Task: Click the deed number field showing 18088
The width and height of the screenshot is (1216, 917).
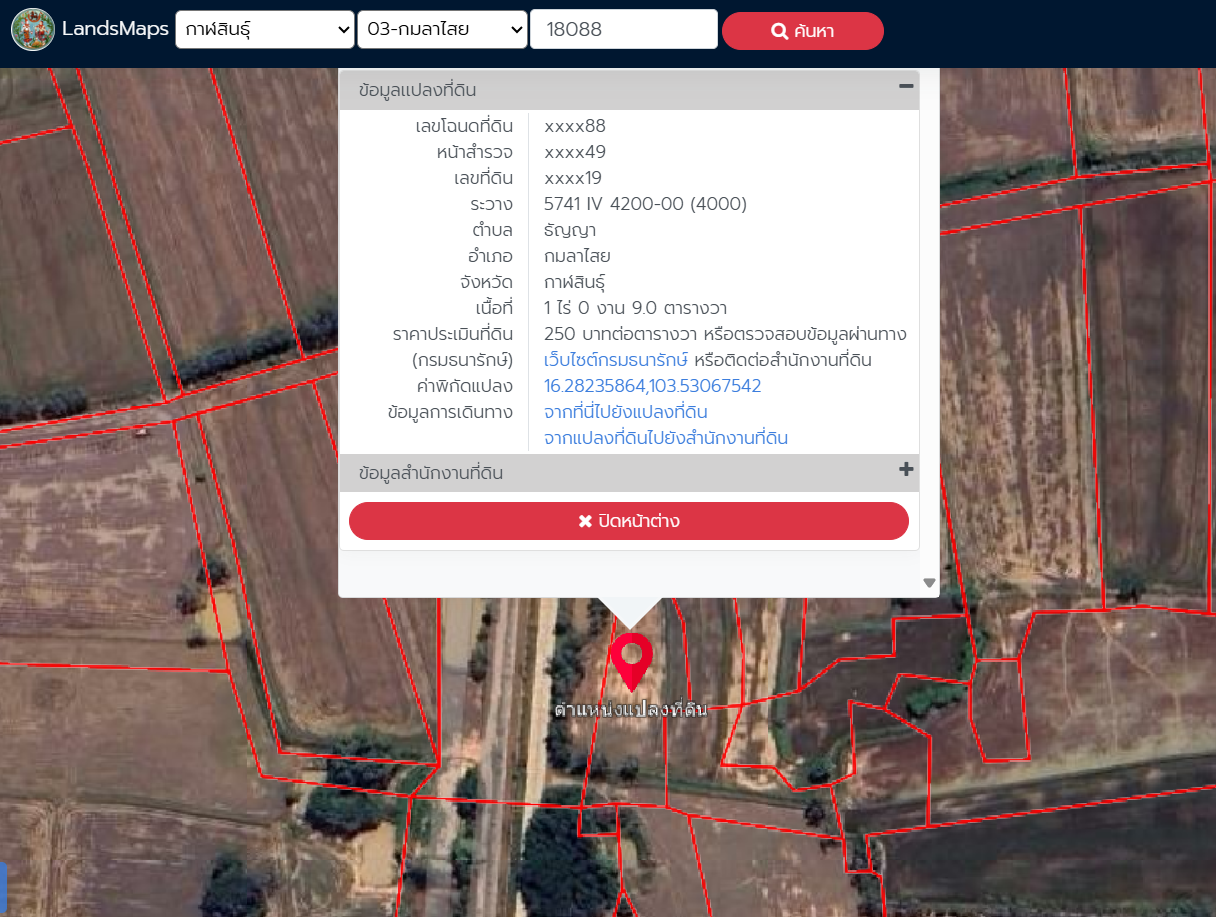Action: (623, 30)
